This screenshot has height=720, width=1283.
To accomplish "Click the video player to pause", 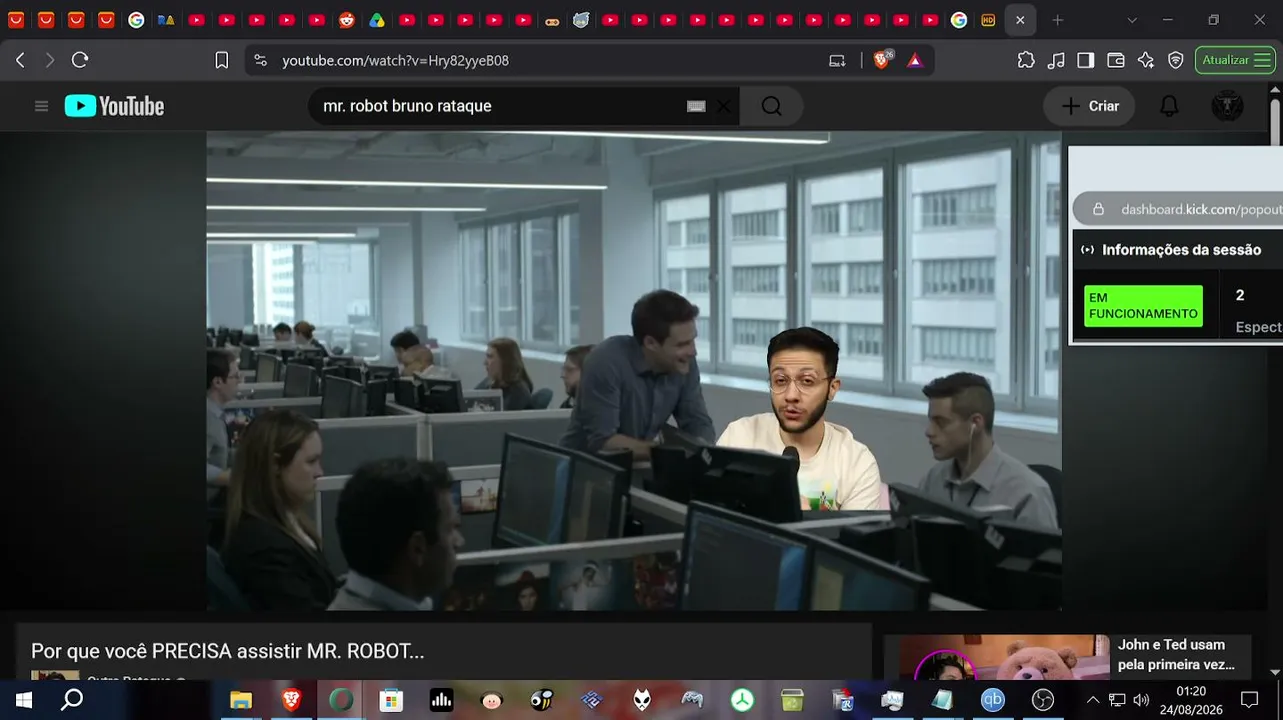I will [x=634, y=370].
